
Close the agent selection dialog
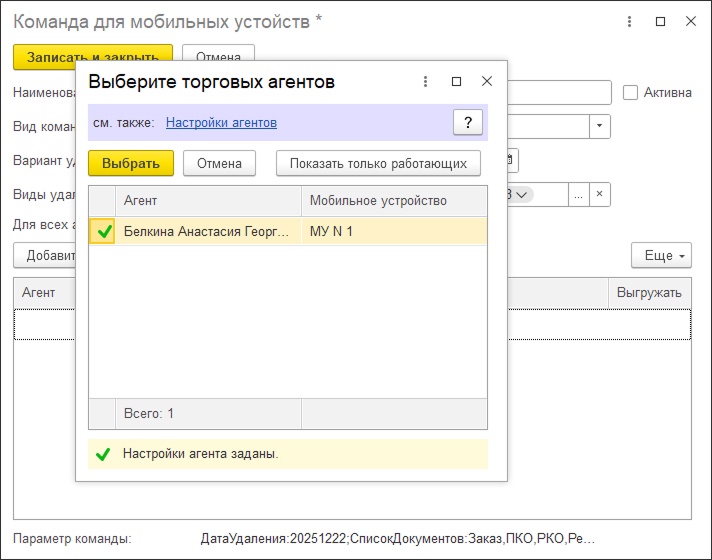tap(487, 81)
